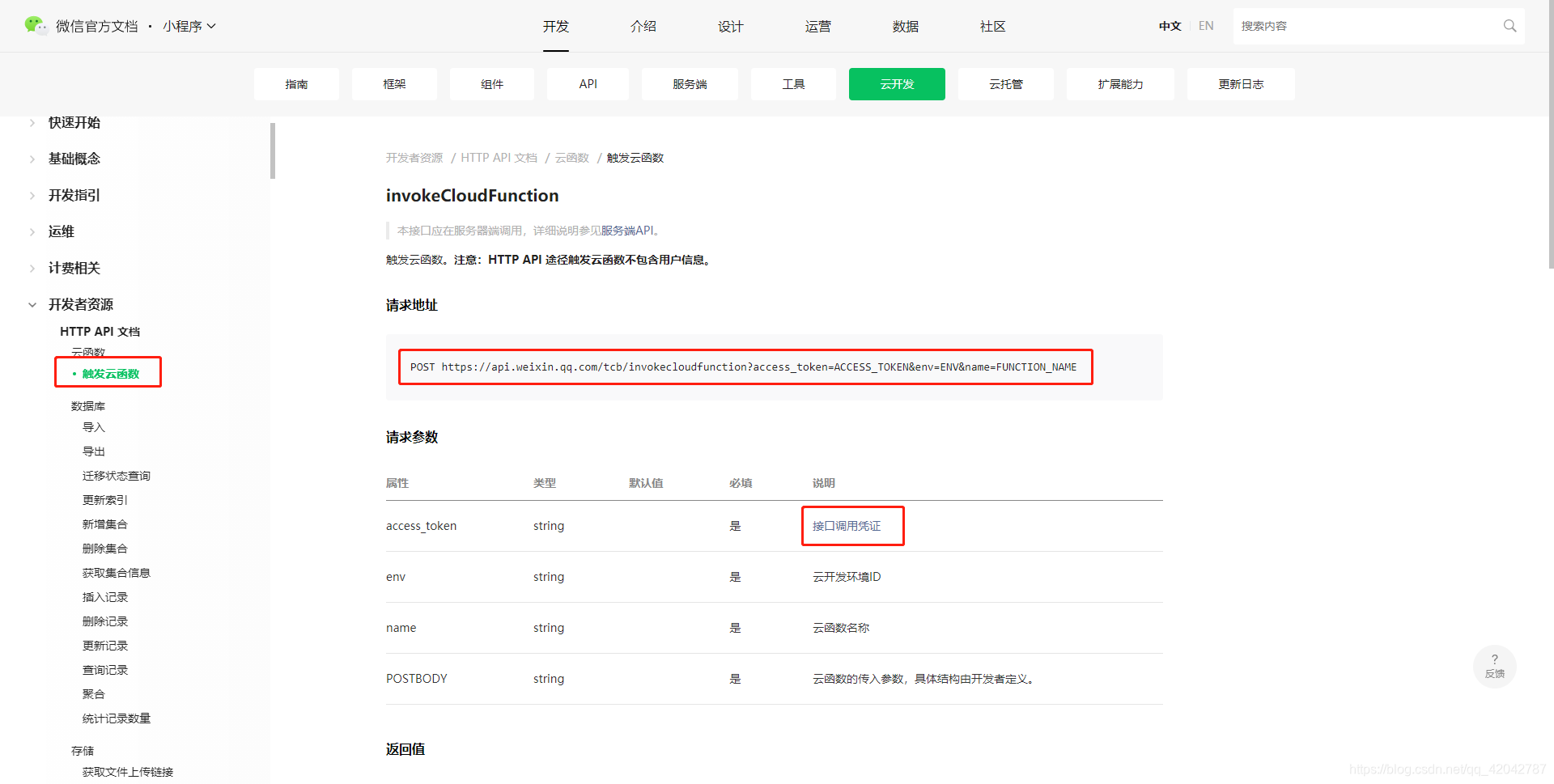Click the search magnifier icon
This screenshot has height=784, width=1554.
[1509, 26]
